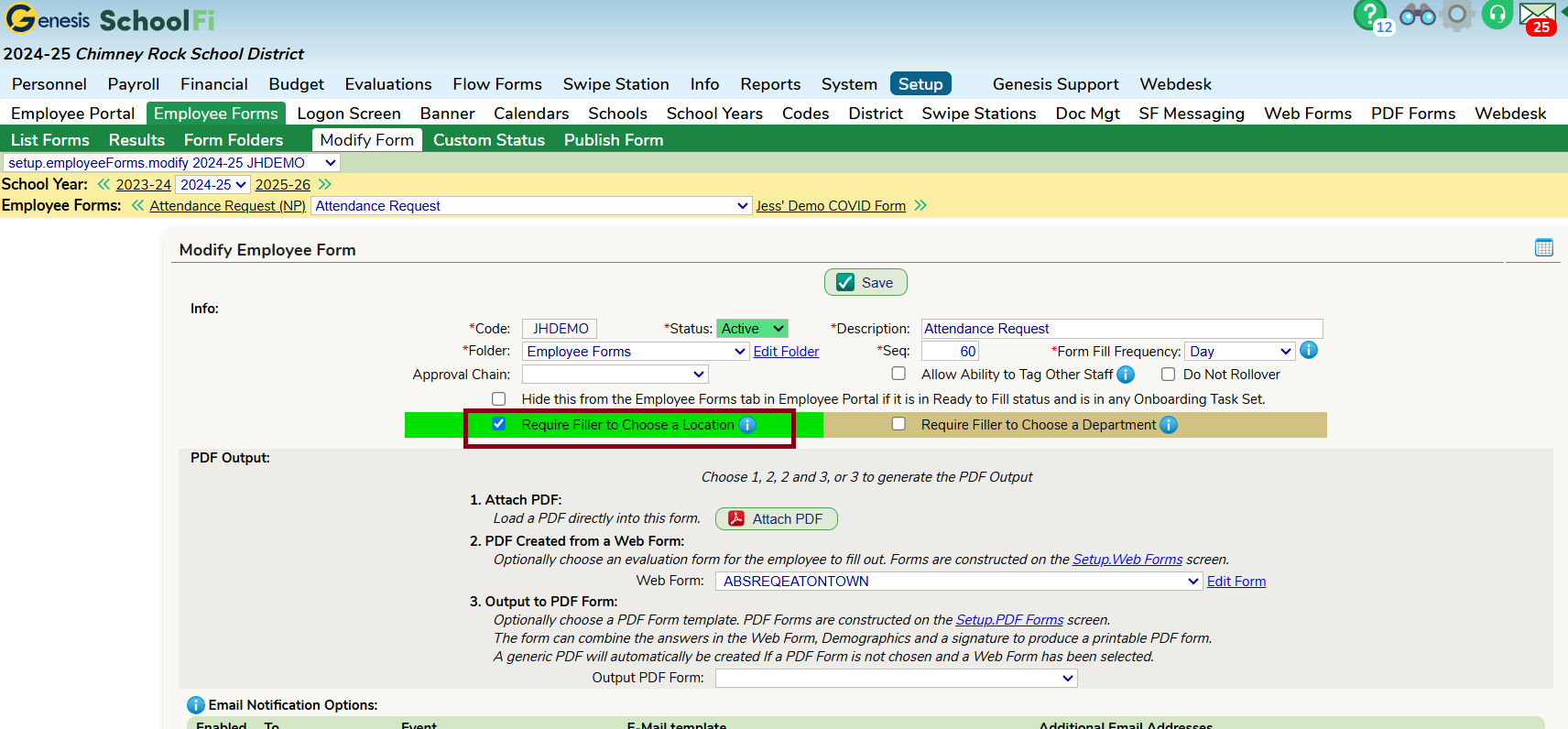Click the Edit Form link

[1236, 582]
